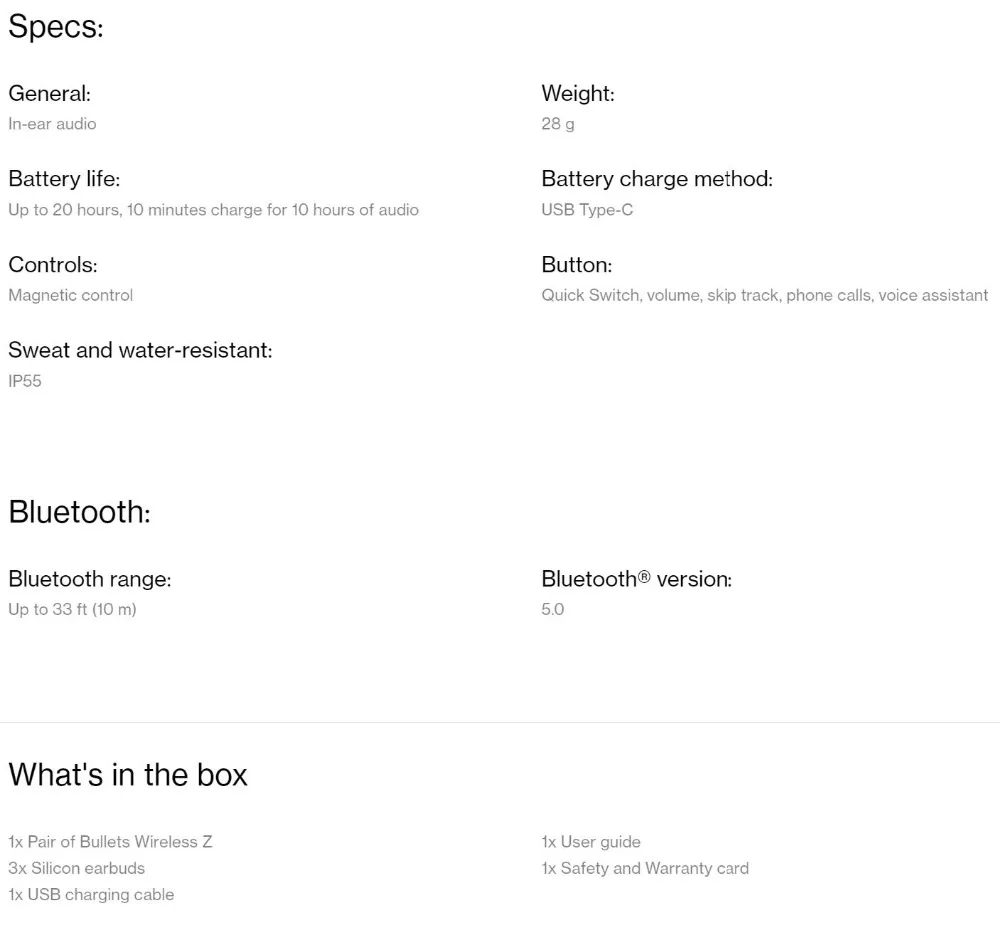Click the What's in the box heading
The image size is (1000, 928).
pyautogui.click(x=128, y=774)
